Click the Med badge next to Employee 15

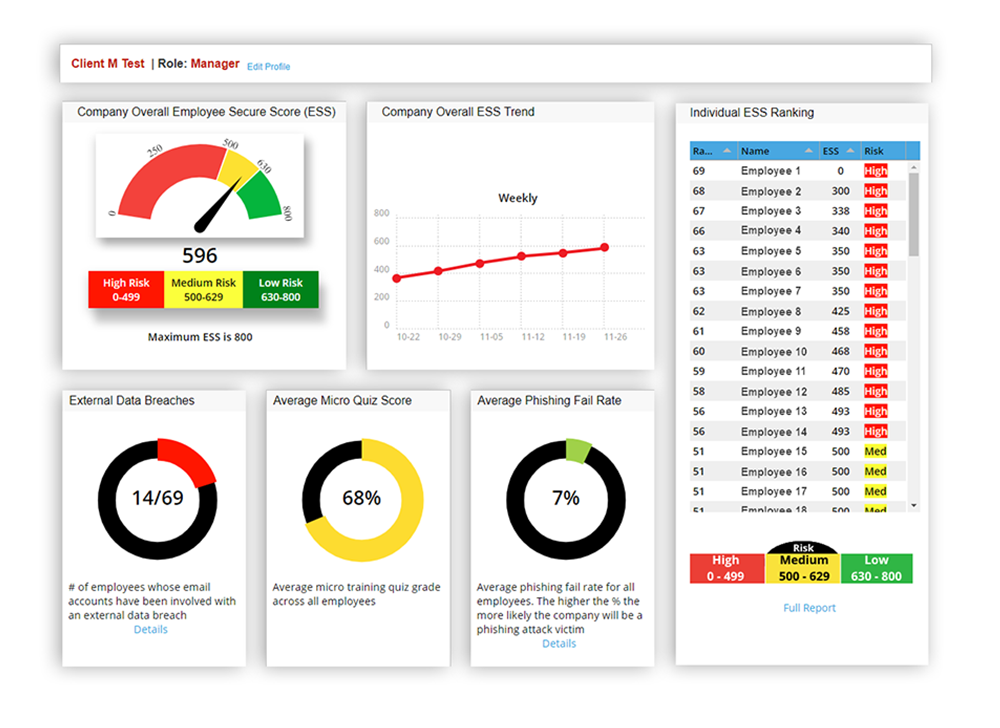click(x=875, y=451)
